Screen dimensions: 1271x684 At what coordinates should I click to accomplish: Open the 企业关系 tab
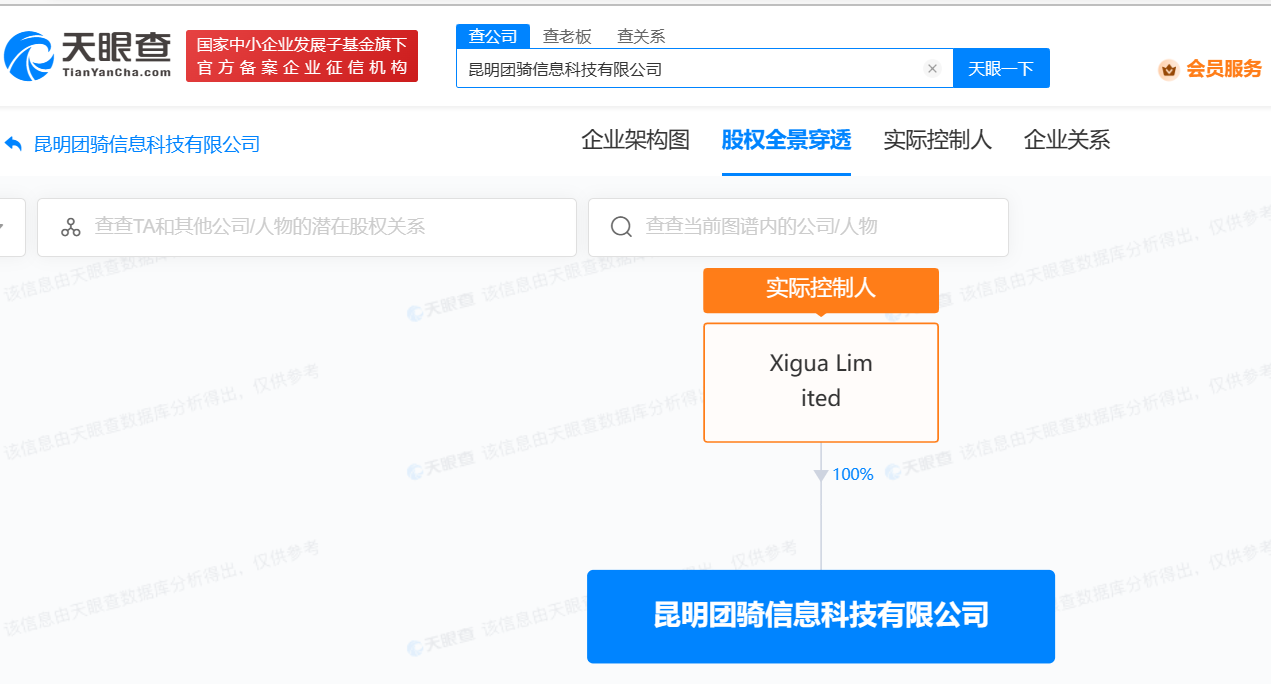[x=1067, y=140]
